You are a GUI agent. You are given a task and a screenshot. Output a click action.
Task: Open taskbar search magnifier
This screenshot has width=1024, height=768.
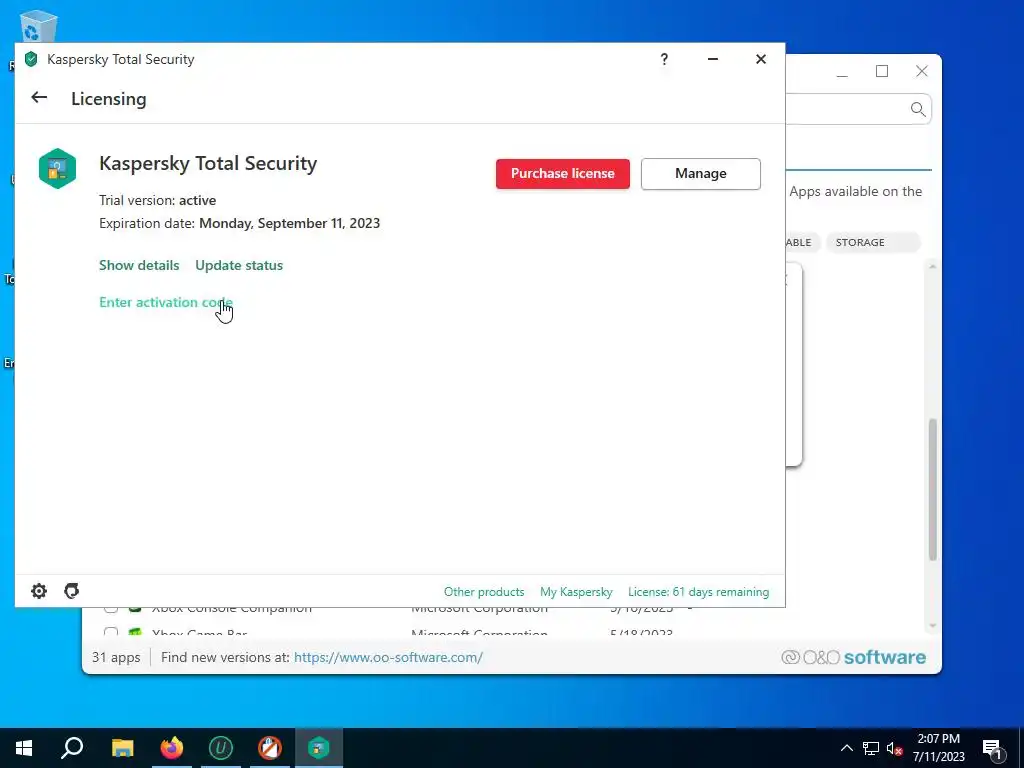click(x=72, y=748)
